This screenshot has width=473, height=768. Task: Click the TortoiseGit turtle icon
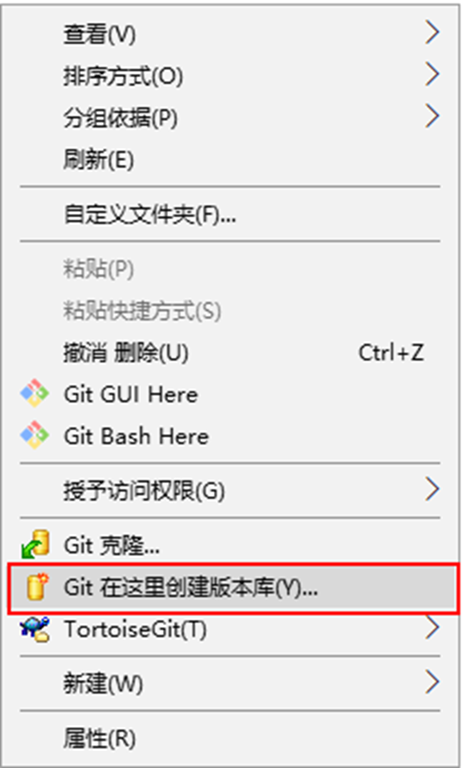[x=35, y=628]
